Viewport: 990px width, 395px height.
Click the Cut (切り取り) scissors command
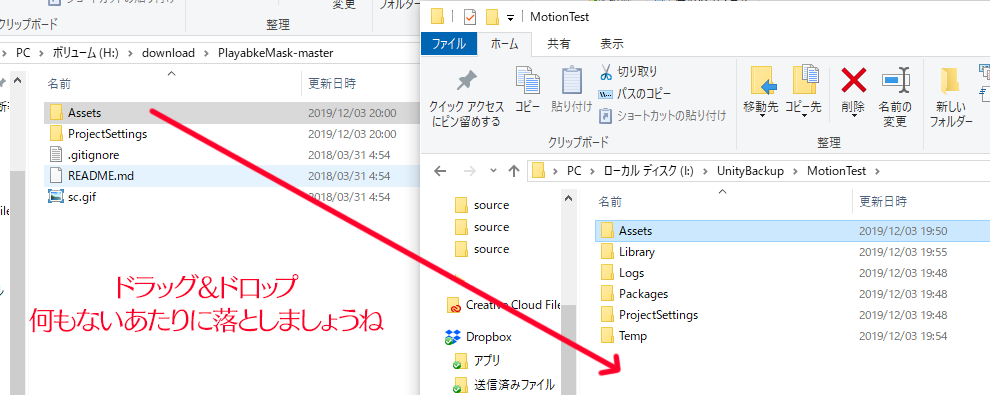click(x=628, y=71)
